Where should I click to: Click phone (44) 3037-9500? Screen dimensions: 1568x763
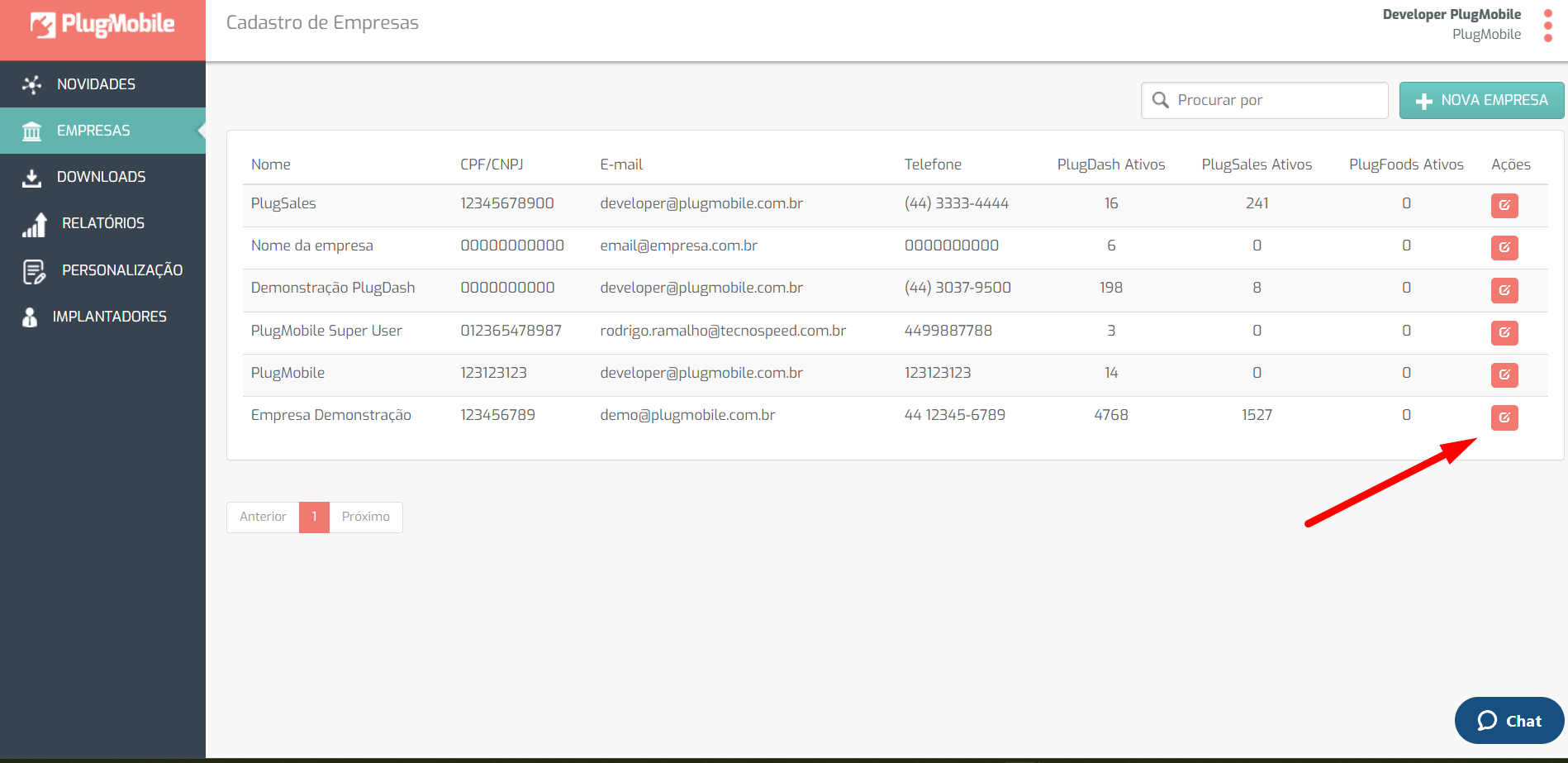point(957,288)
